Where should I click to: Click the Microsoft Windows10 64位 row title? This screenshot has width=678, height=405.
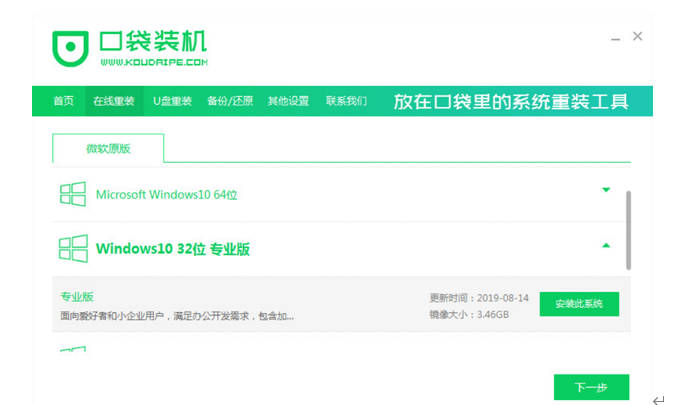tap(166, 195)
